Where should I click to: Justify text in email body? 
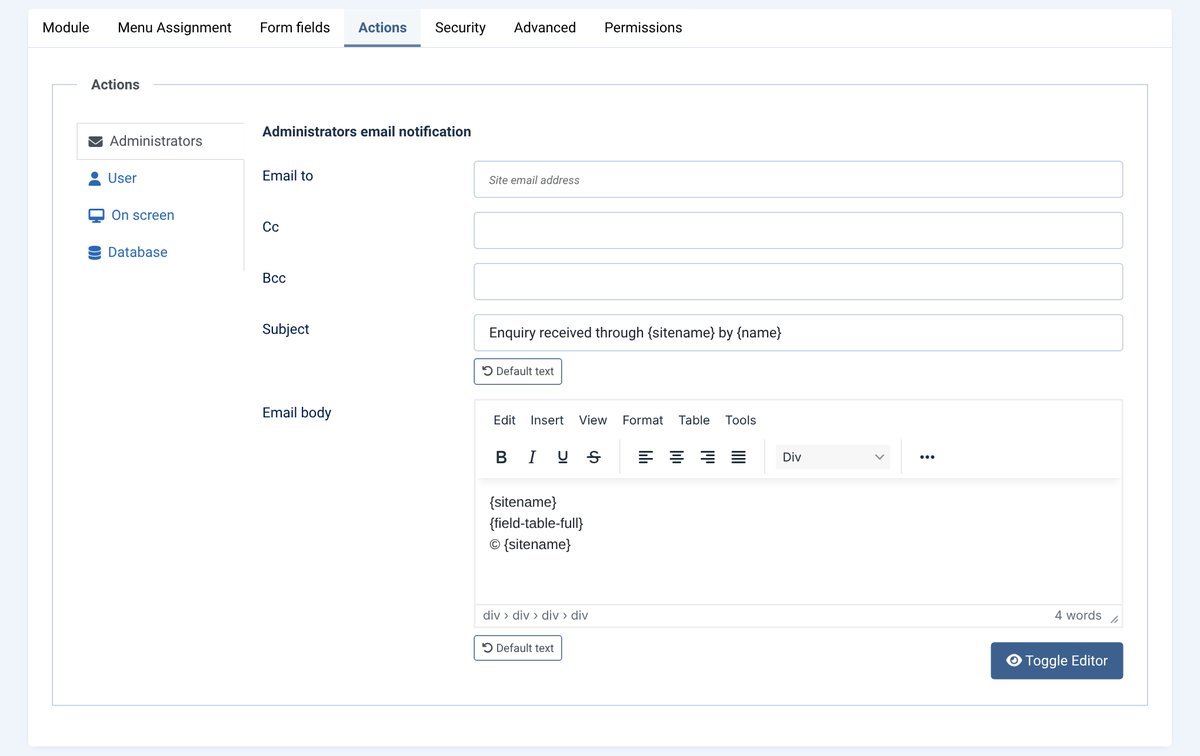click(739, 457)
